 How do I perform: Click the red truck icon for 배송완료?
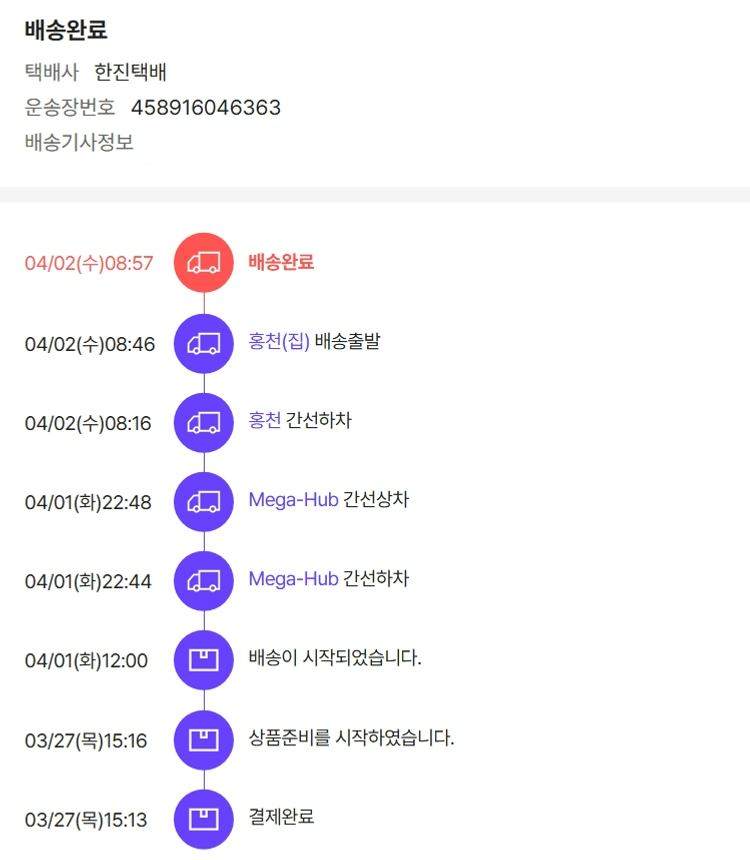[203, 263]
